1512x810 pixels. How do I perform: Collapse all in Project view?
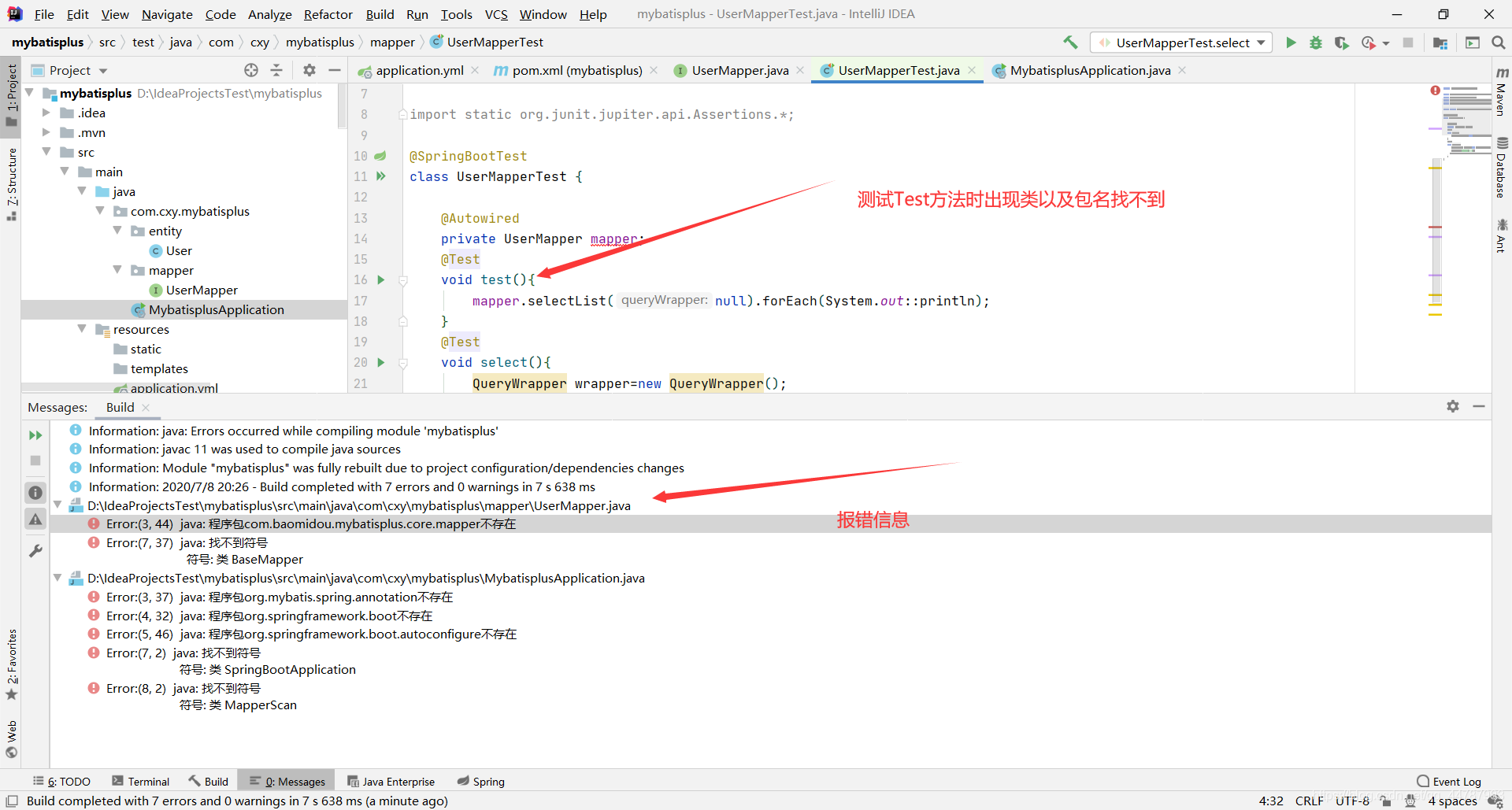pyautogui.click(x=276, y=70)
